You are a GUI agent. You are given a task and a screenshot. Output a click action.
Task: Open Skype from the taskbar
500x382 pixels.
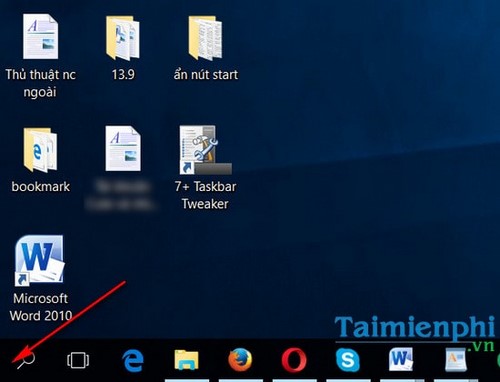pyautogui.click(x=347, y=360)
